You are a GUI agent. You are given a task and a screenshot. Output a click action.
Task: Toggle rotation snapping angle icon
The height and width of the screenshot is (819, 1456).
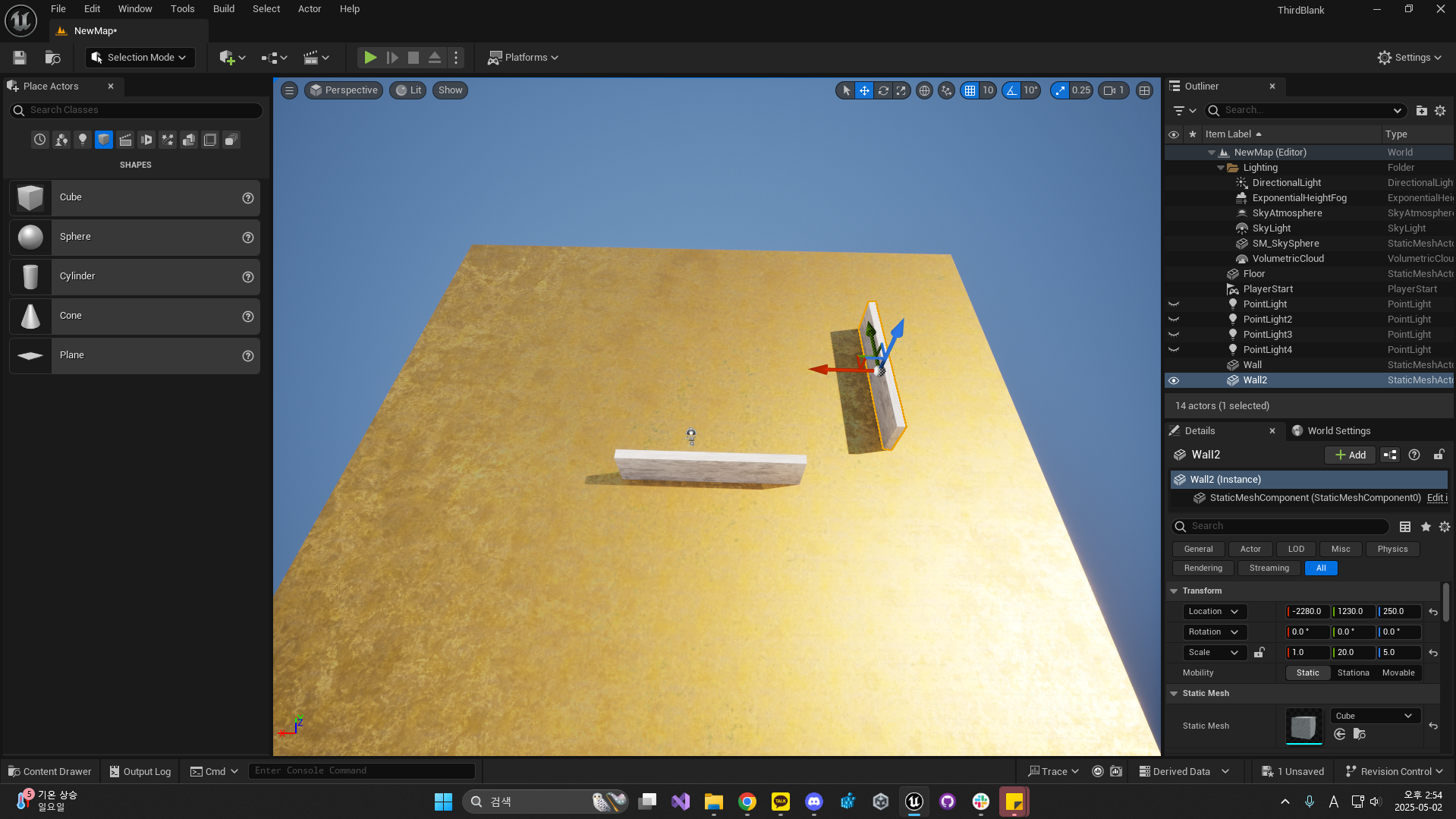point(1011,90)
